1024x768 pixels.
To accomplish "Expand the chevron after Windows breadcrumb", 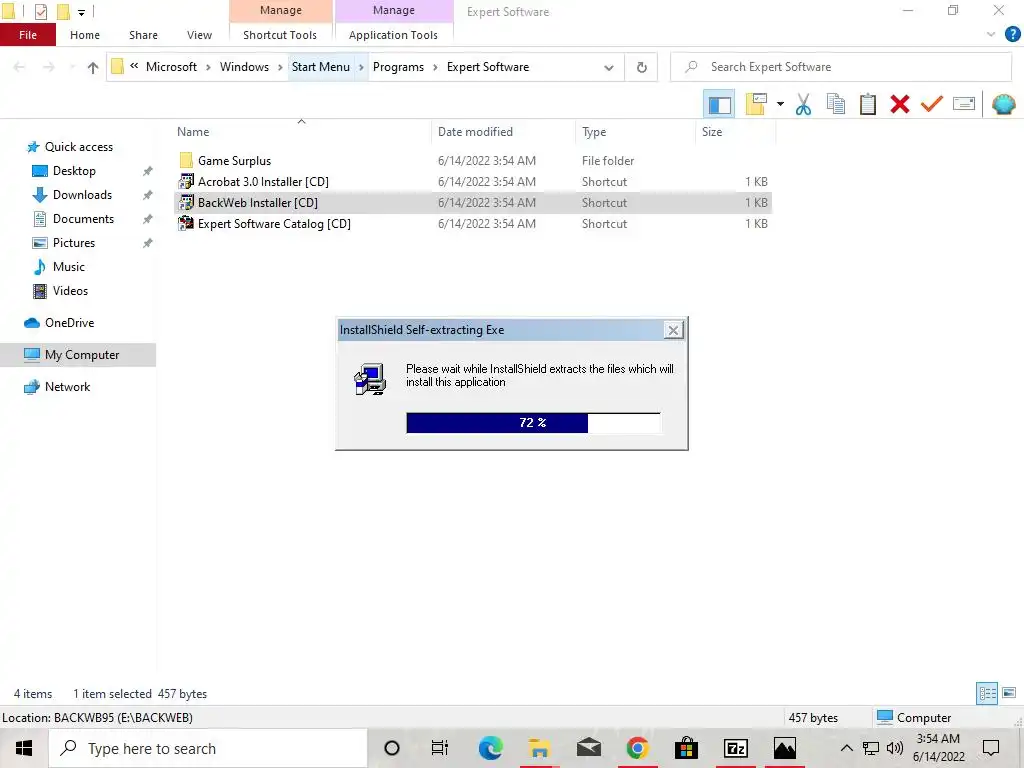I will pyautogui.click(x=280, y=67).
